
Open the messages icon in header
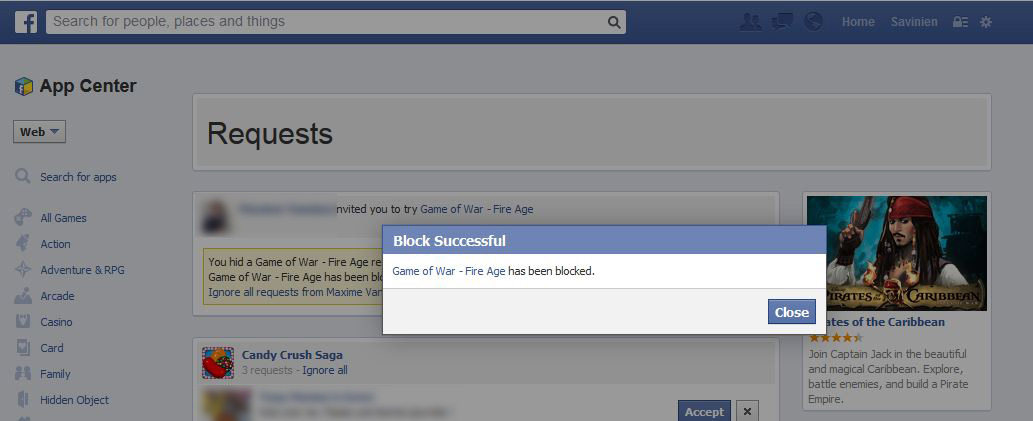(x=782, y=22)
